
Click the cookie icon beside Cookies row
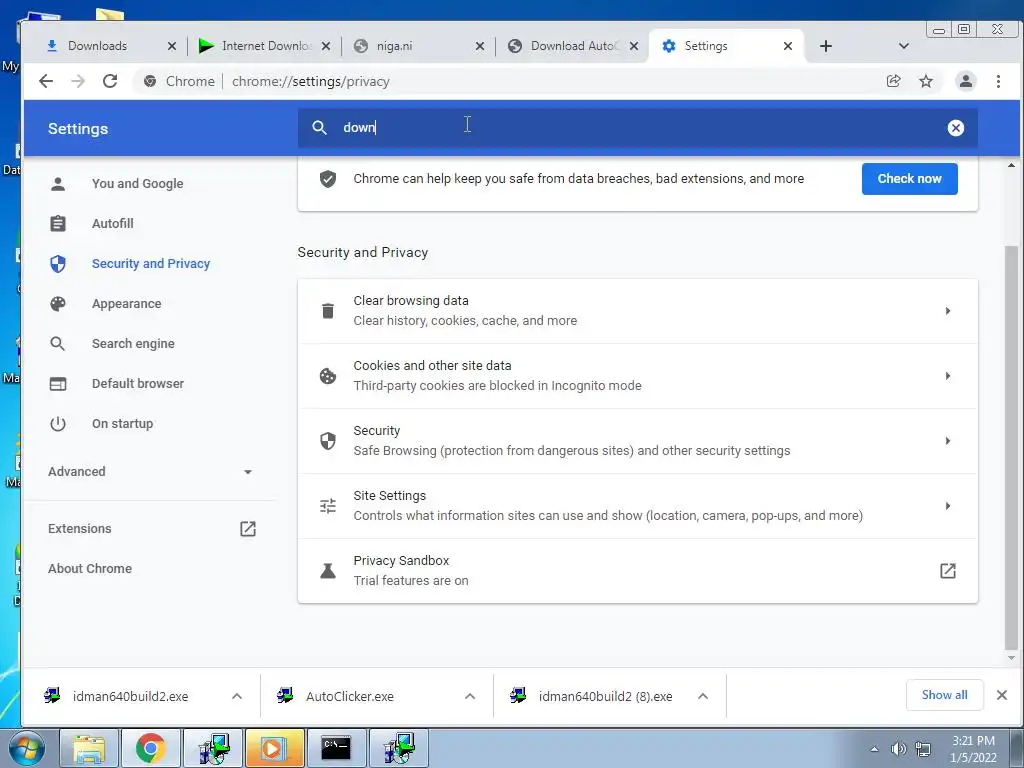(328, 376)
